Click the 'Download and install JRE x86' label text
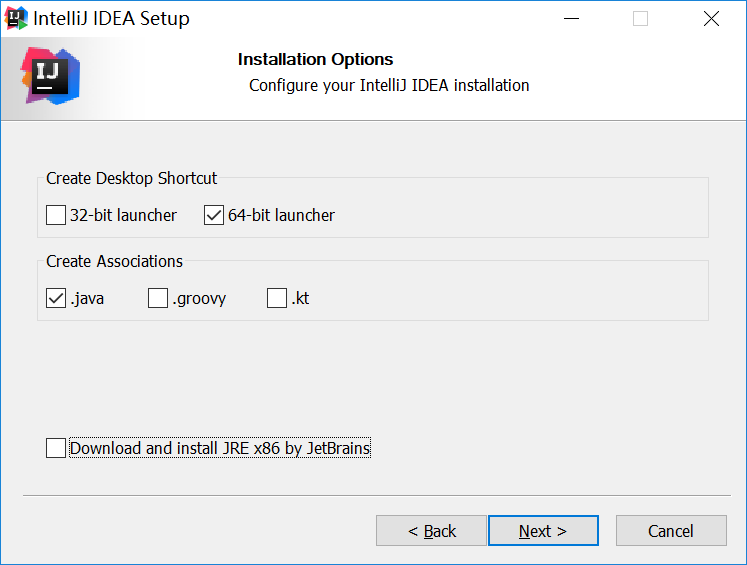Viewport: 747px width, 565px height. click(x=220, y=448)
